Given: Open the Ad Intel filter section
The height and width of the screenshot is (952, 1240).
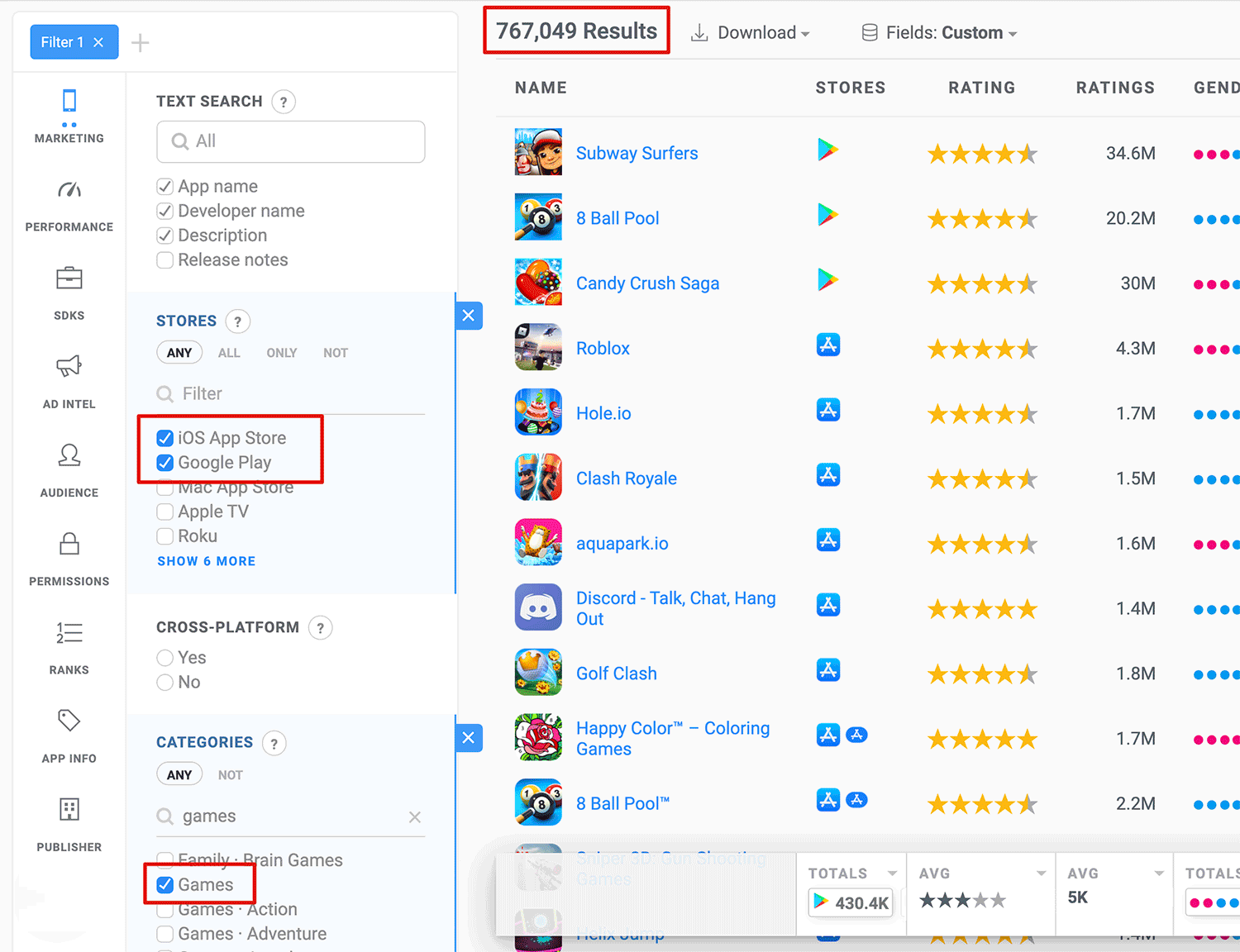Looking at the screenshot, I should coord(69,382).
